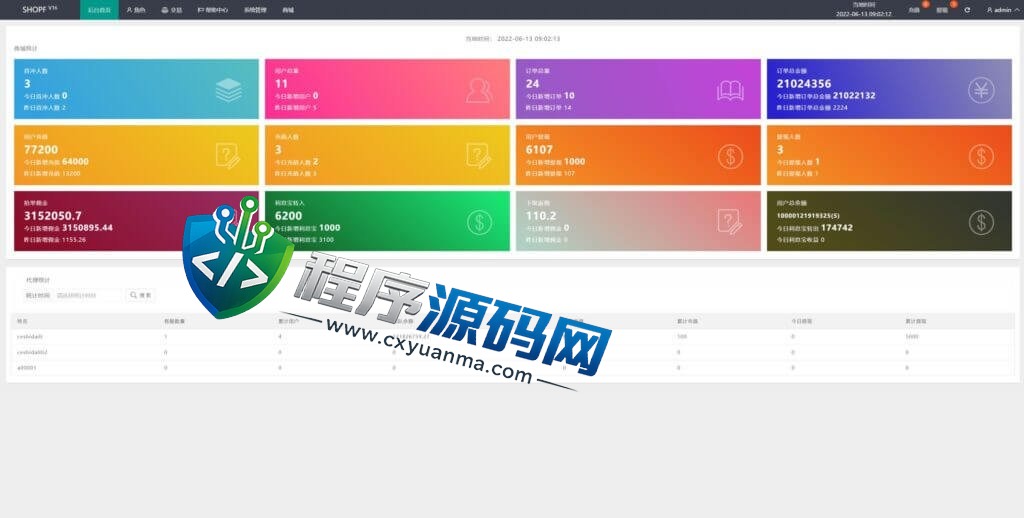
Task: Click the dollar circle icon on the green 6200 card
Action: coord(479,222)
